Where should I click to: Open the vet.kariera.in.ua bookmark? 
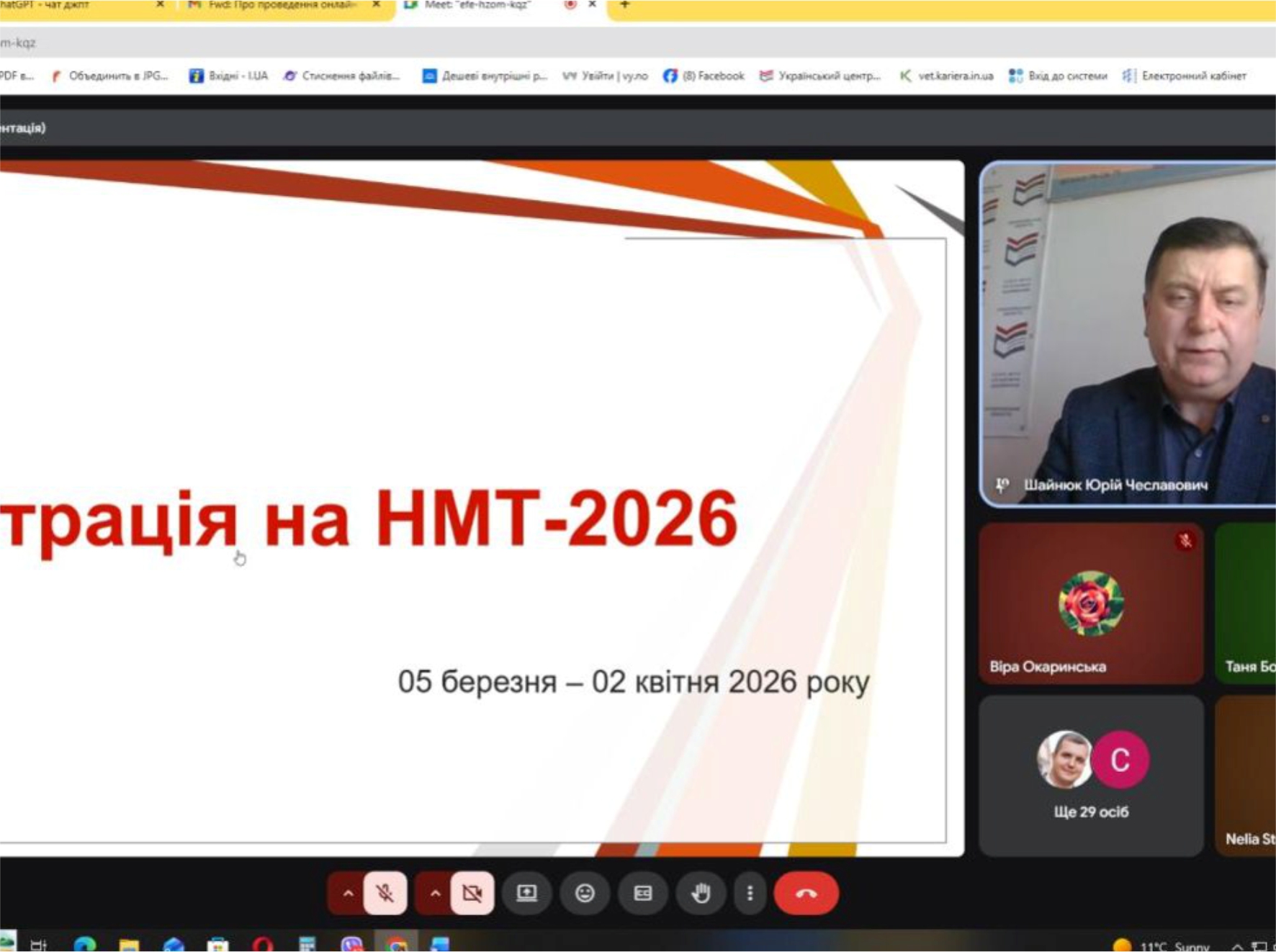(947, 76)
